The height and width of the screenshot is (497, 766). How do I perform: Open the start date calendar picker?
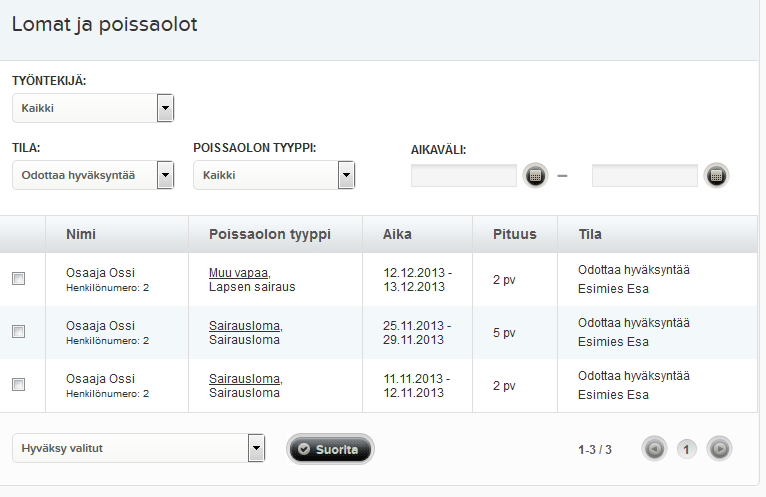click(535, 176)
